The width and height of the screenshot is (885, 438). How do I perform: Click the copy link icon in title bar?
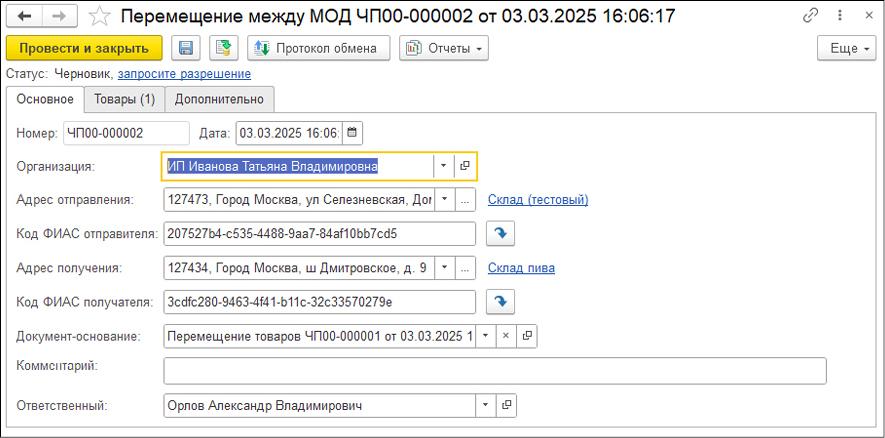(x=811, y=16)
